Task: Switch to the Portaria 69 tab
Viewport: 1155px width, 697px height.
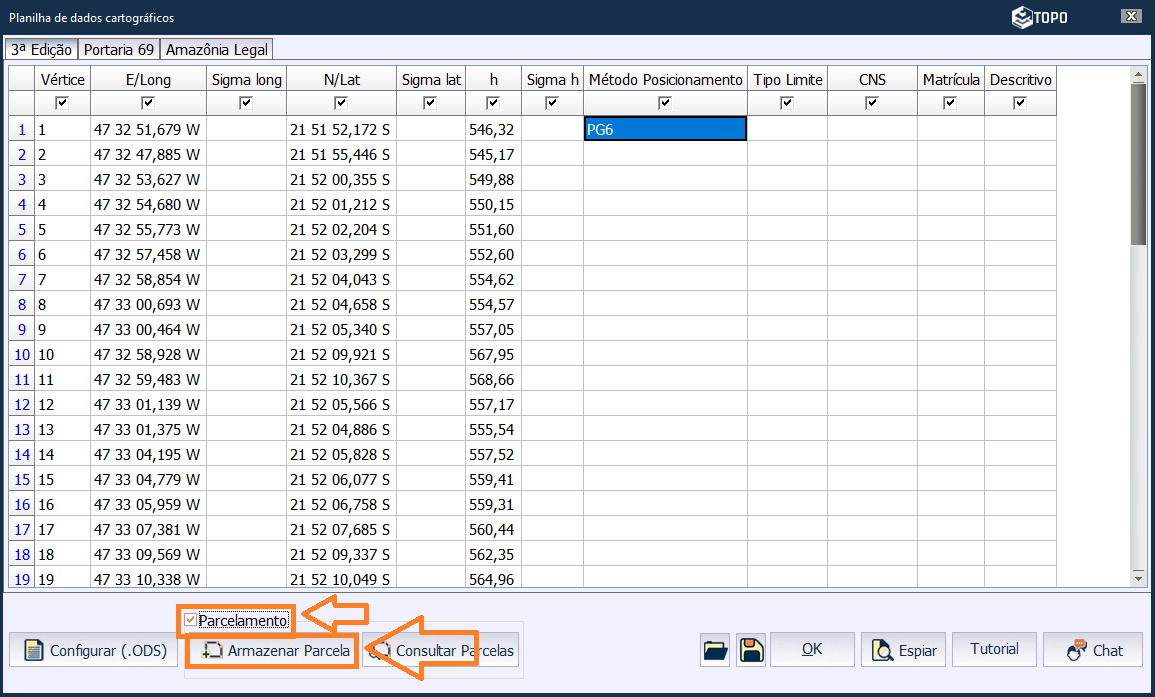Action: point(119,49)
